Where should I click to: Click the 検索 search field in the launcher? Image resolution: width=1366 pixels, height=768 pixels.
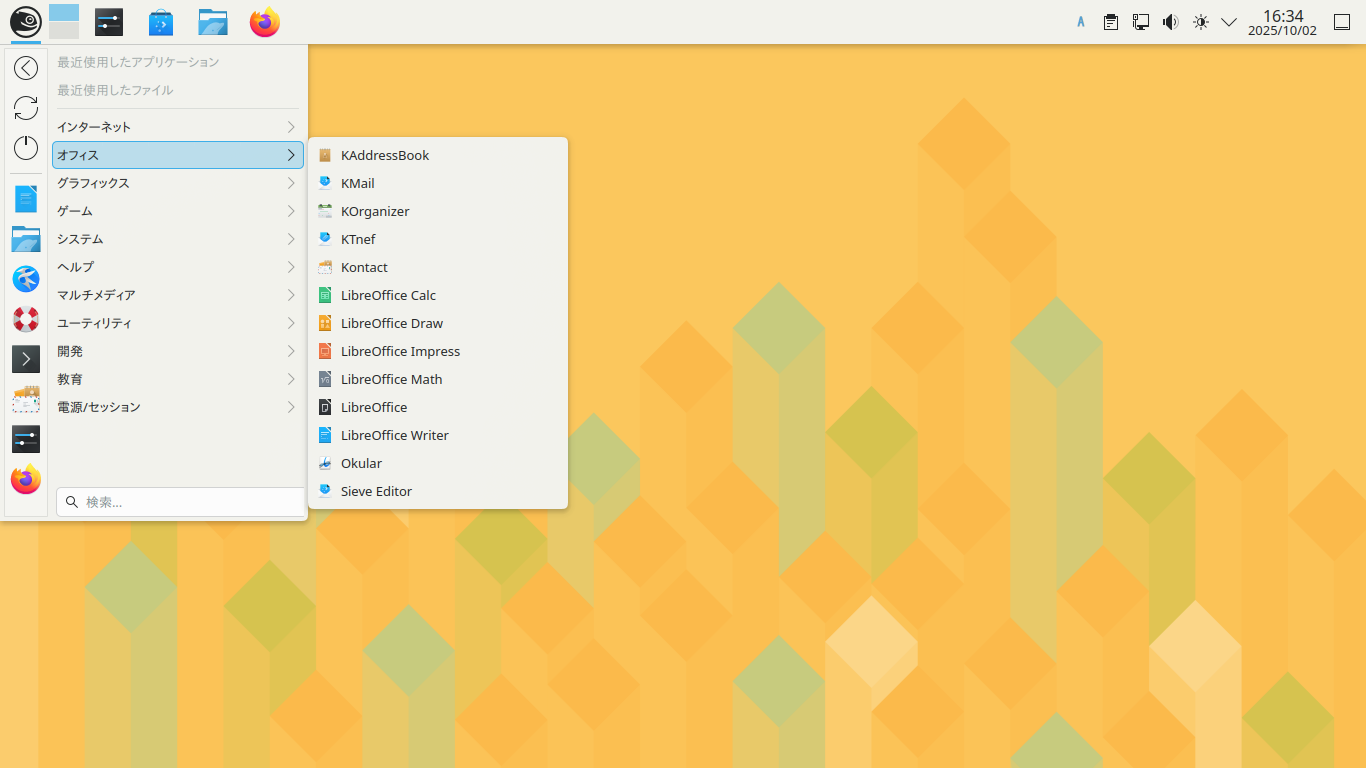180,501
